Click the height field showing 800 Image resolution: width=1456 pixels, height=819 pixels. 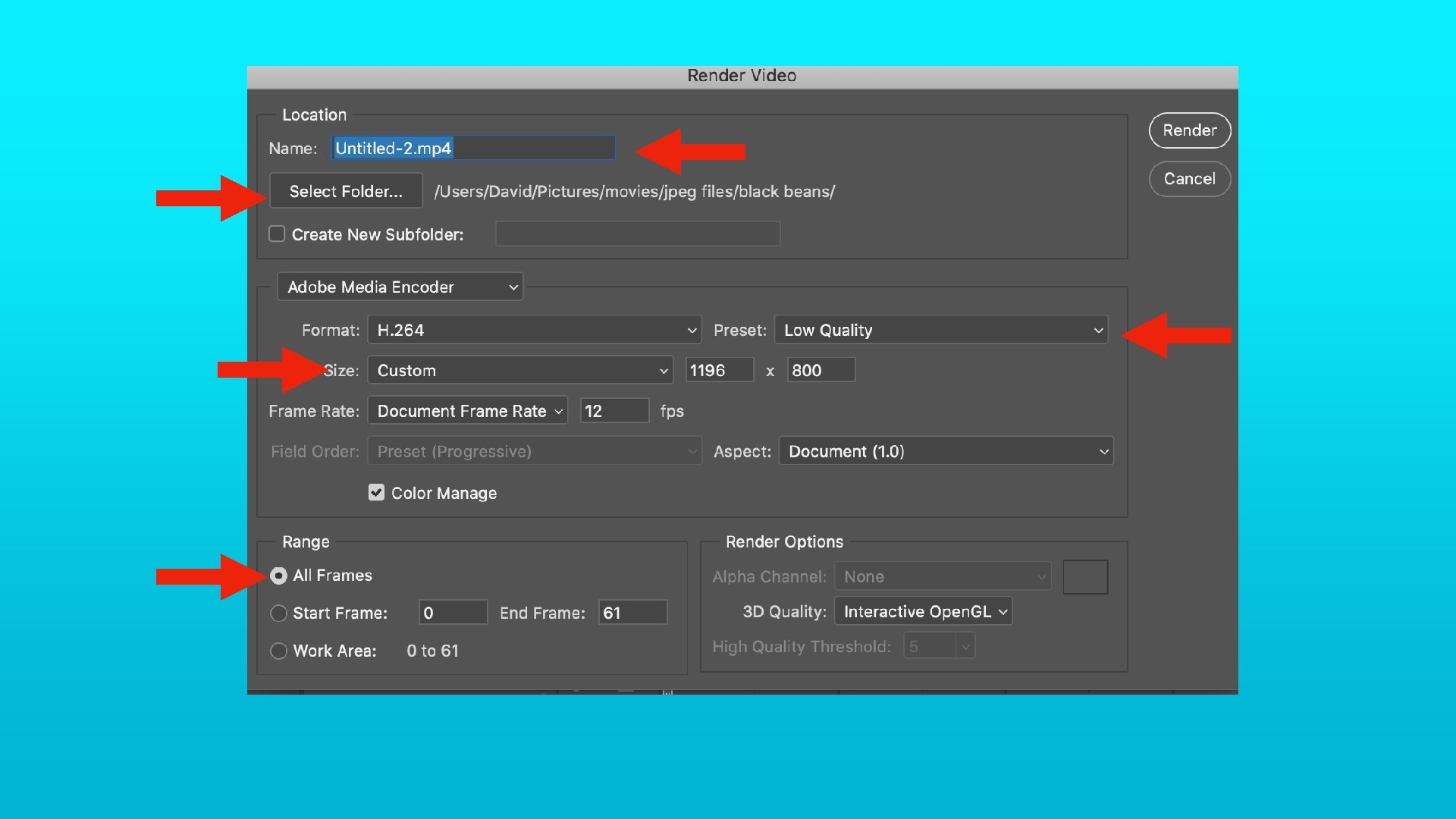[821, 371]
